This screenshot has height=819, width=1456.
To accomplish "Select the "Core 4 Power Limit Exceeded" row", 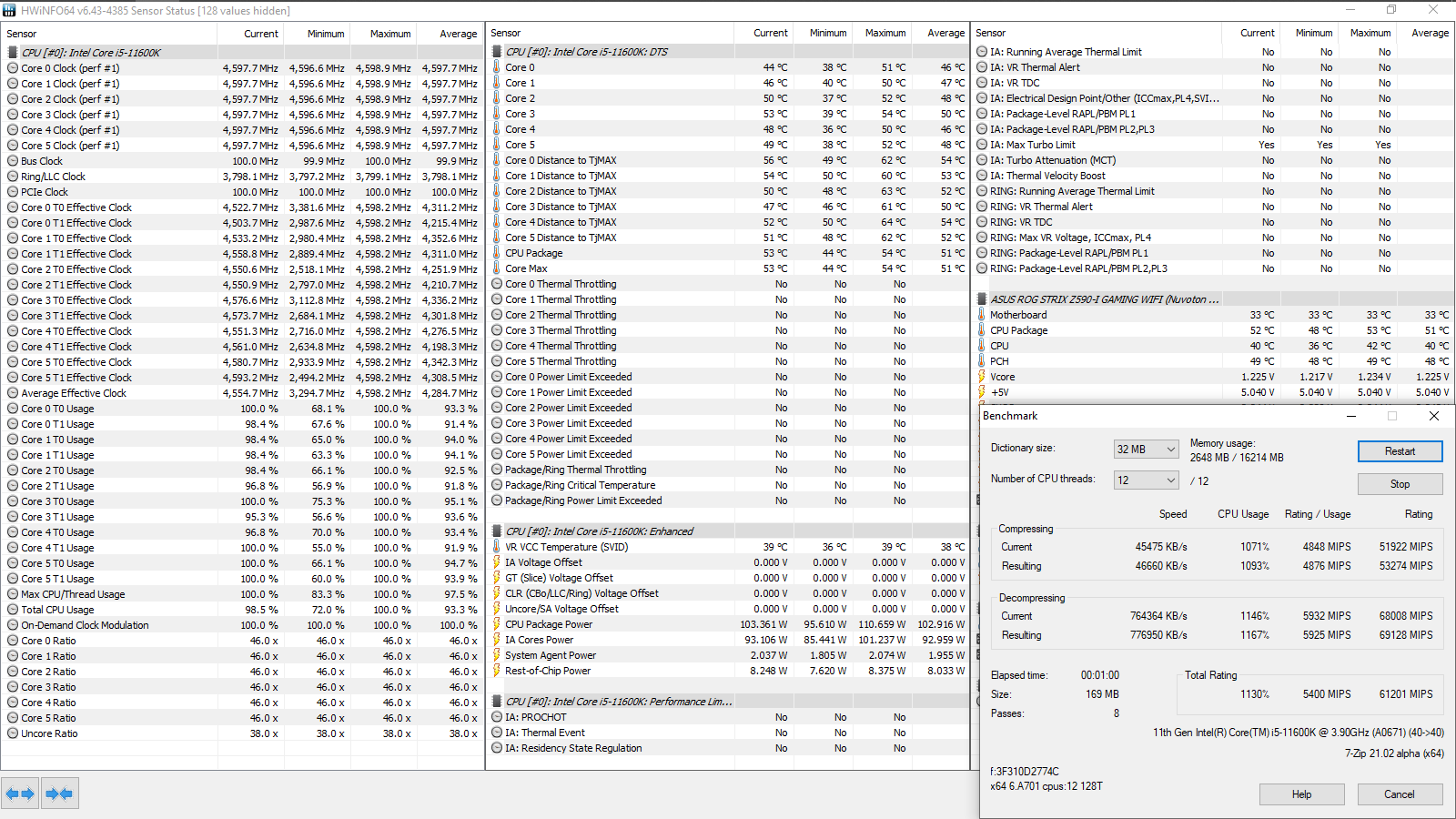I will (728, 439).
